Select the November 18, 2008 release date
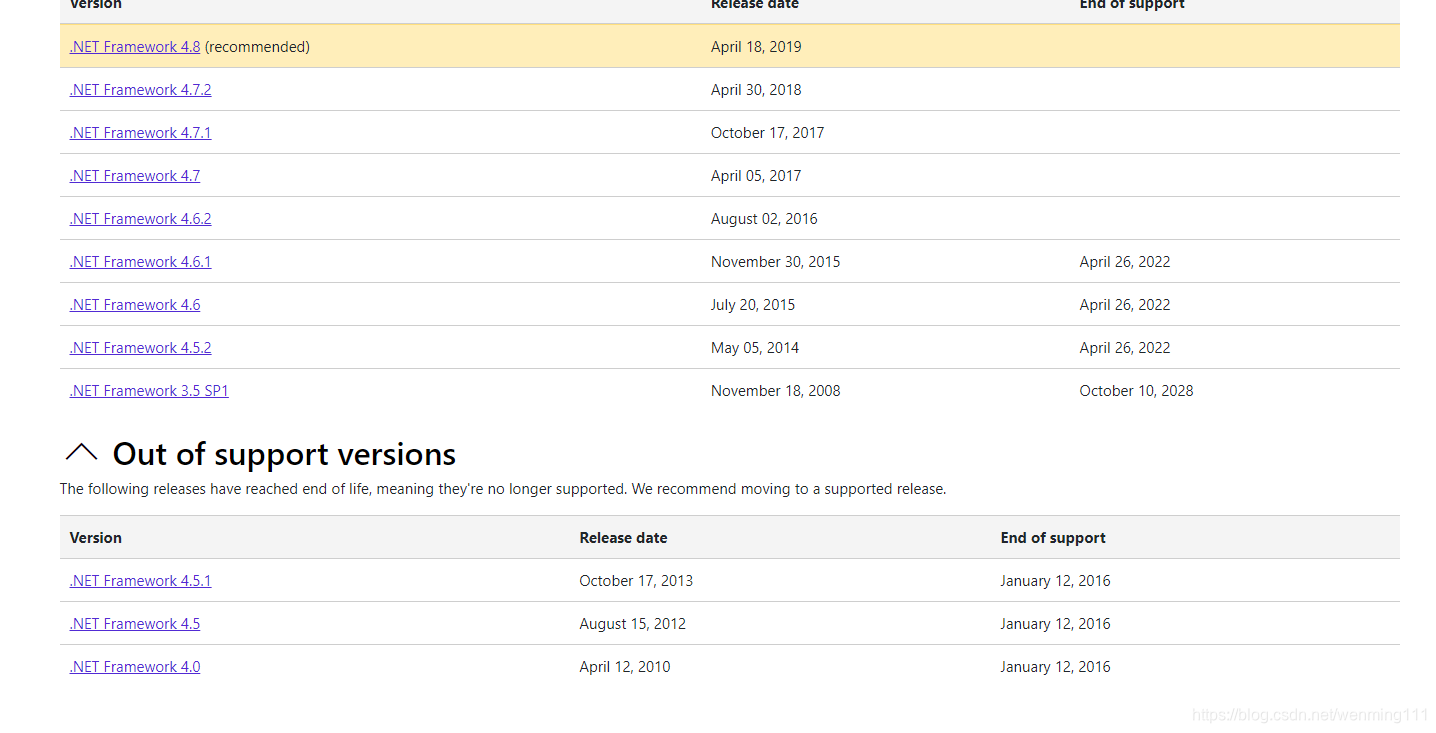Viewport: 1436px width, 733px height. 776,391
